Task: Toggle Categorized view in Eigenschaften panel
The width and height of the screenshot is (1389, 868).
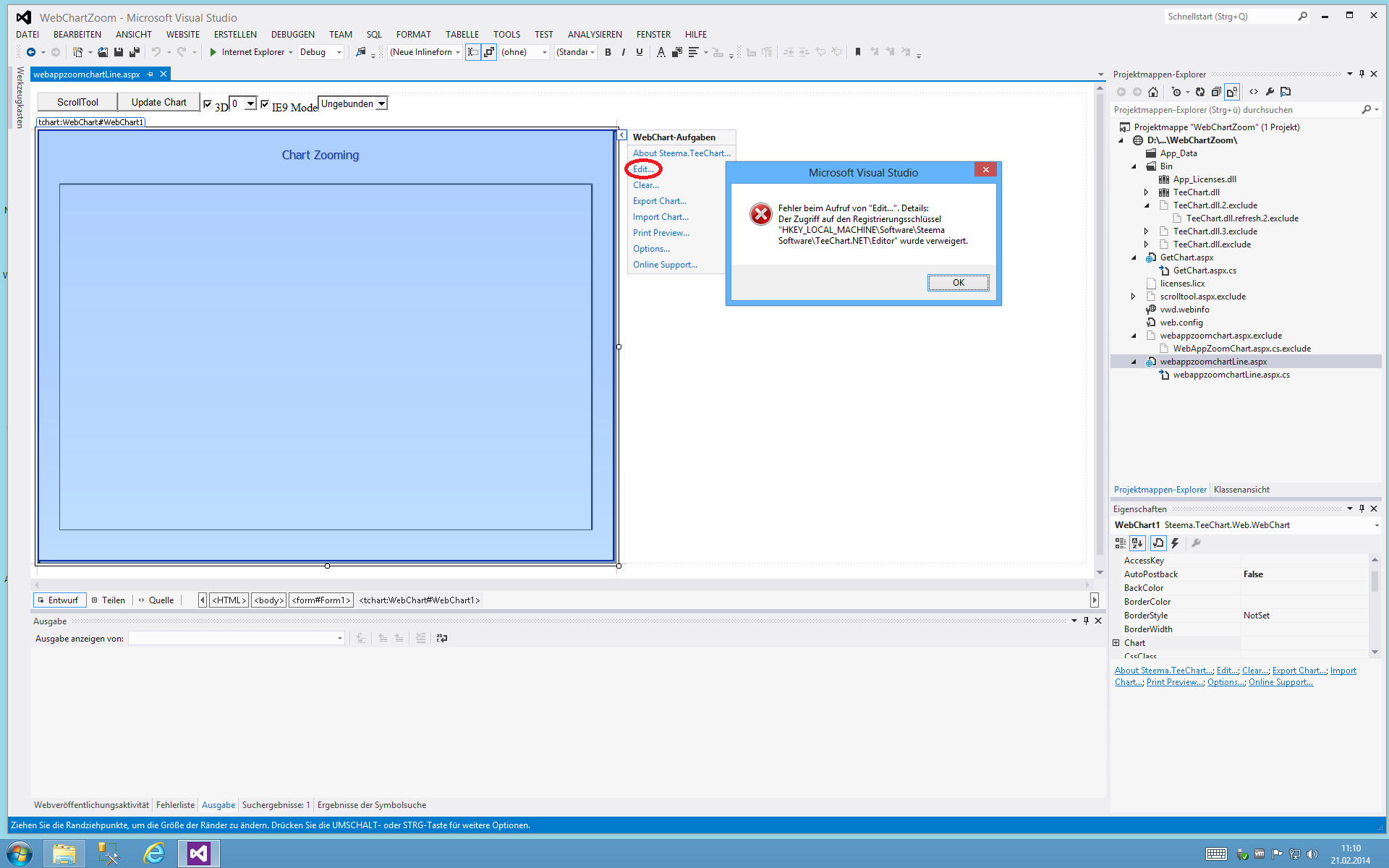Action: click(x=1121, y=543)
